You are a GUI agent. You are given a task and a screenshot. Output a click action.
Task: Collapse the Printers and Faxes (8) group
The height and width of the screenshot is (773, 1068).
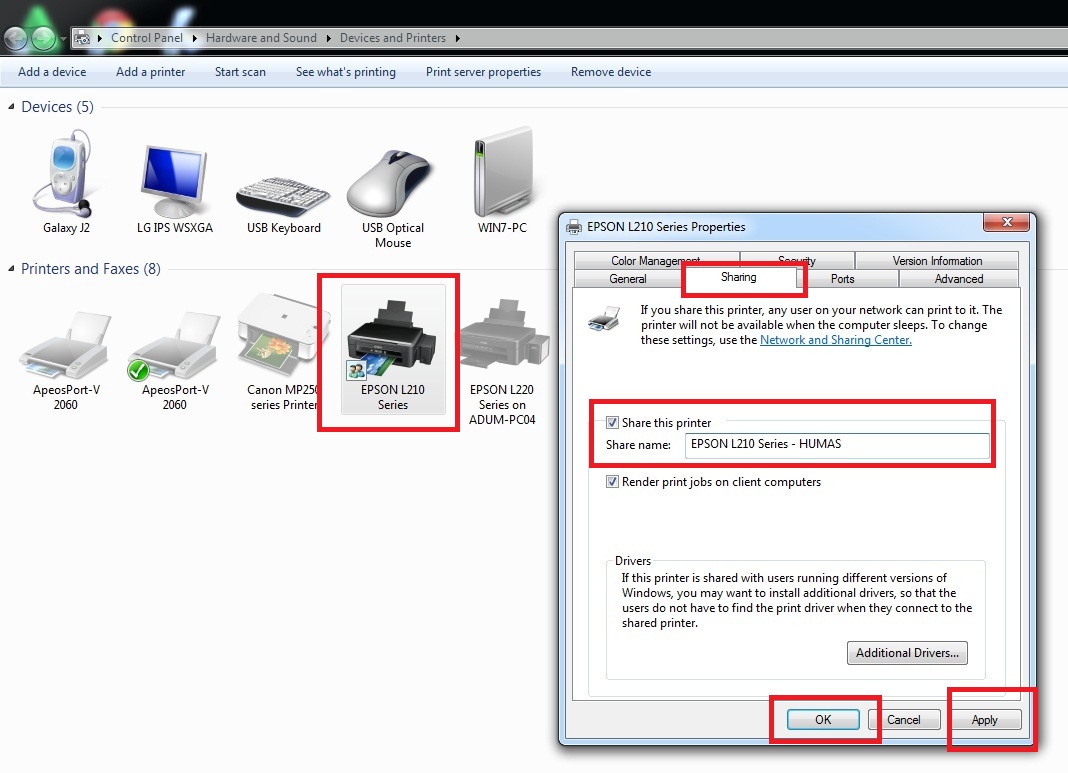[x=11, y=269]
